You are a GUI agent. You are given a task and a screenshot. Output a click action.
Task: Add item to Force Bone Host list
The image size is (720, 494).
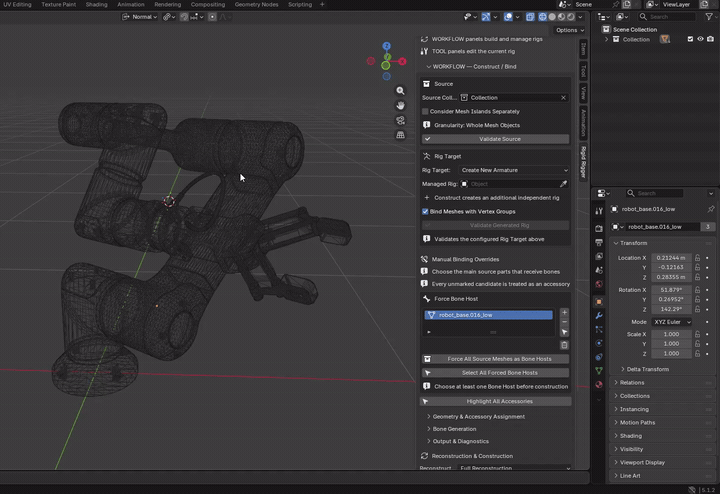pyautogui.click(x=564, y=313)
